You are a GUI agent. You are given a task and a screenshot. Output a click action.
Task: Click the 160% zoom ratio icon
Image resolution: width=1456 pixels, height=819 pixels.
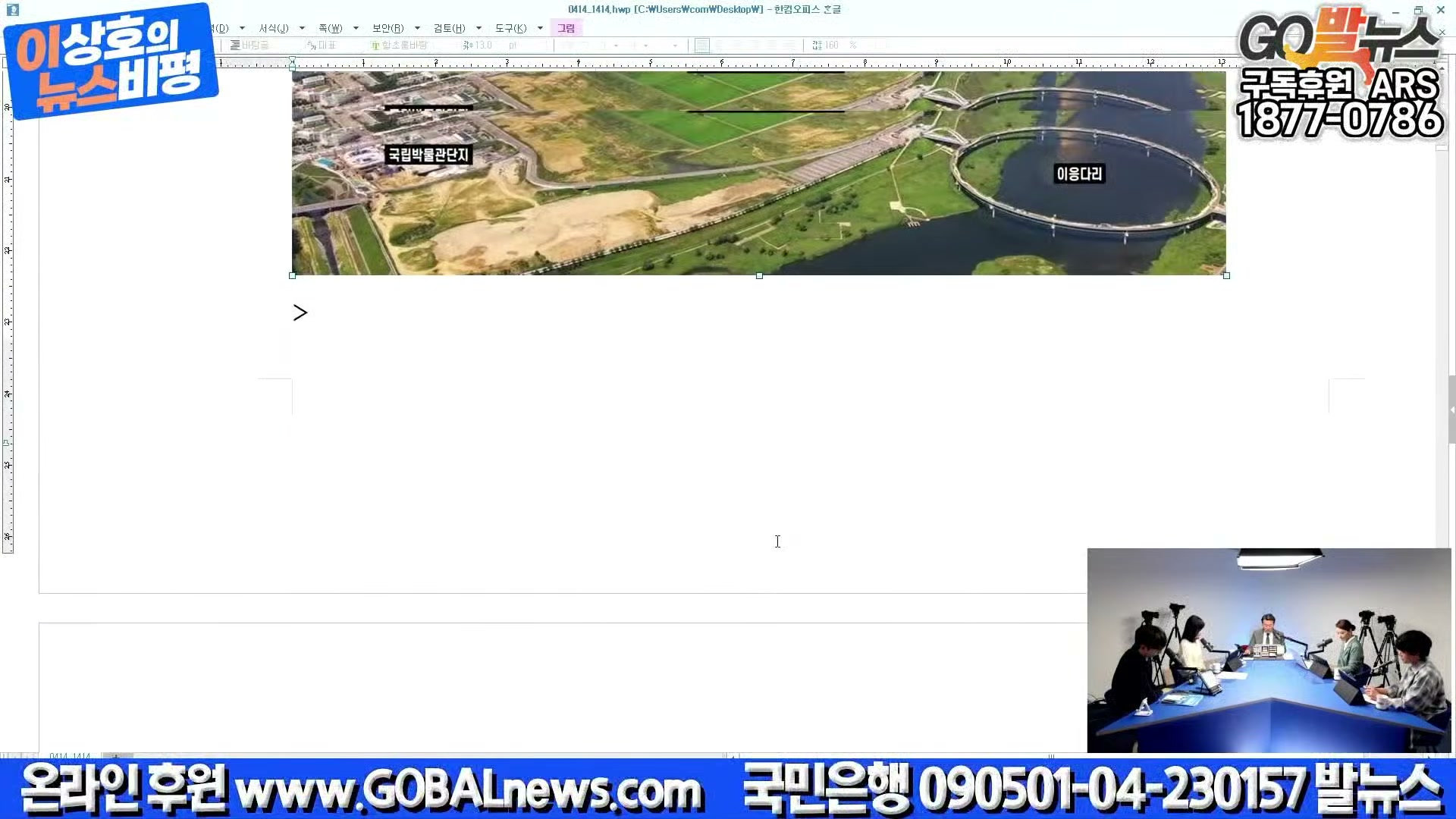click(817, 45)
